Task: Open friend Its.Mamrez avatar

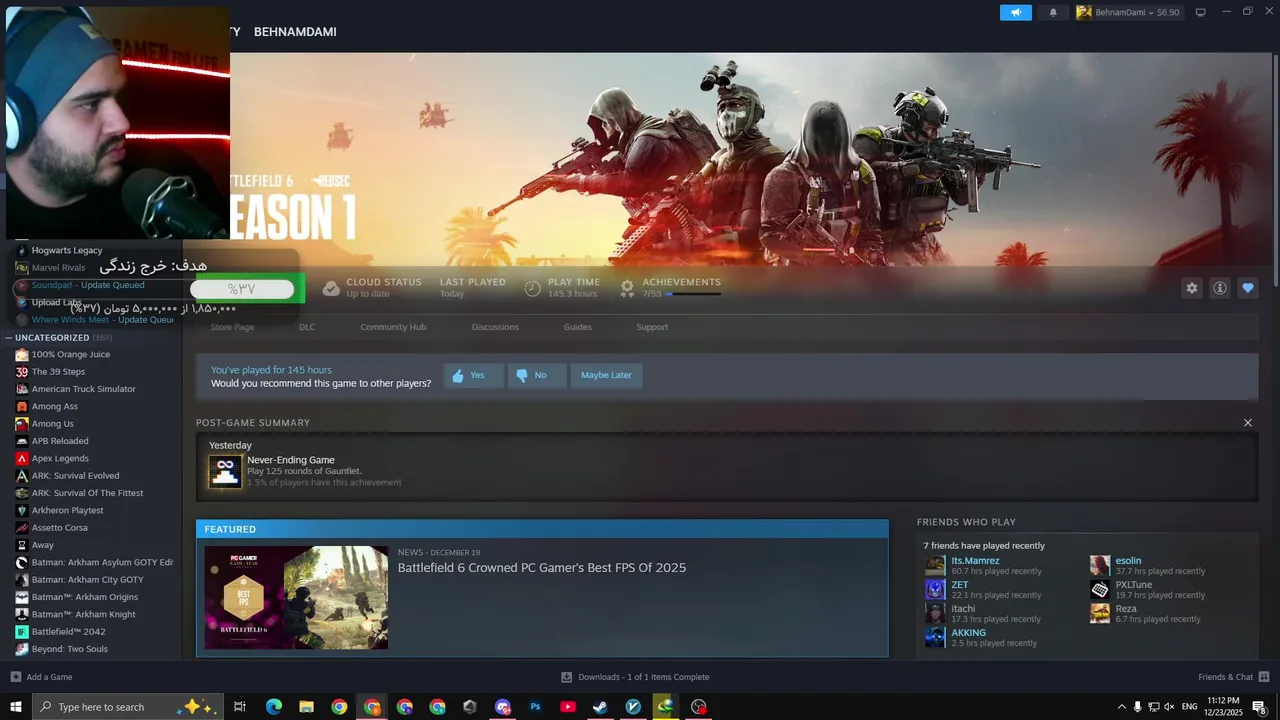Action: coord(935,565)
